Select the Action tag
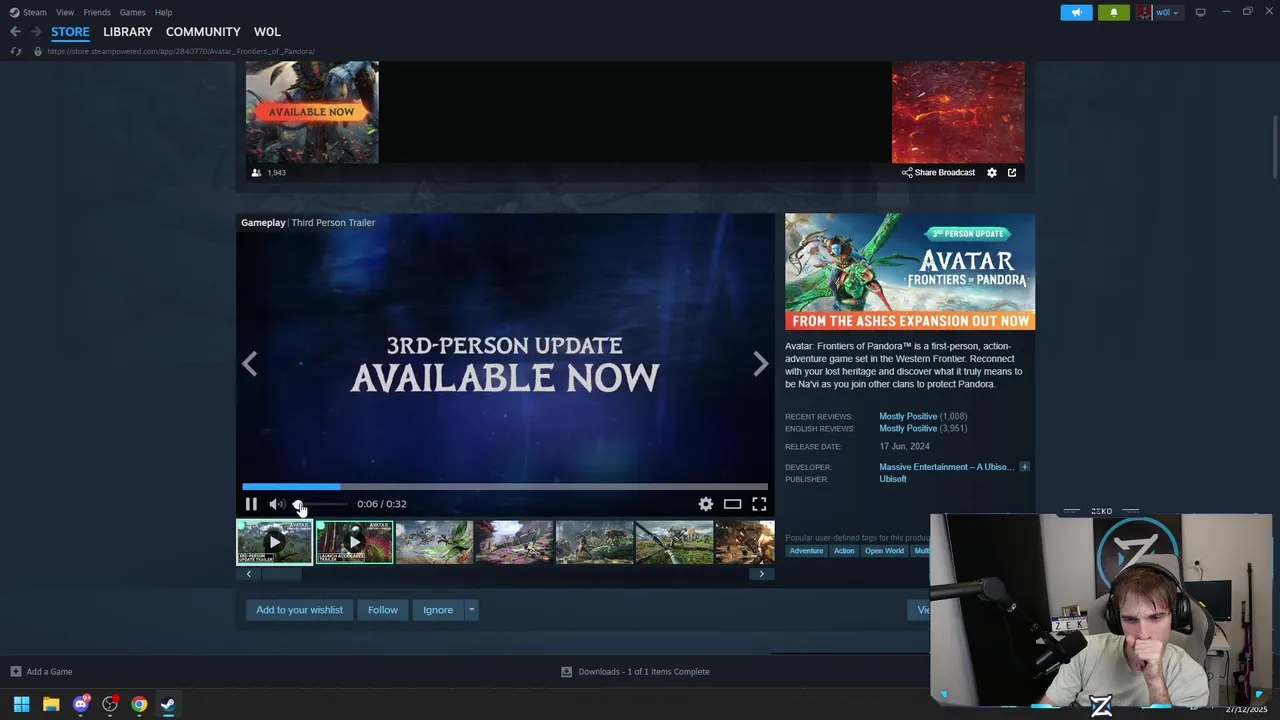1280x720 pixels. [x=844, y=551]
